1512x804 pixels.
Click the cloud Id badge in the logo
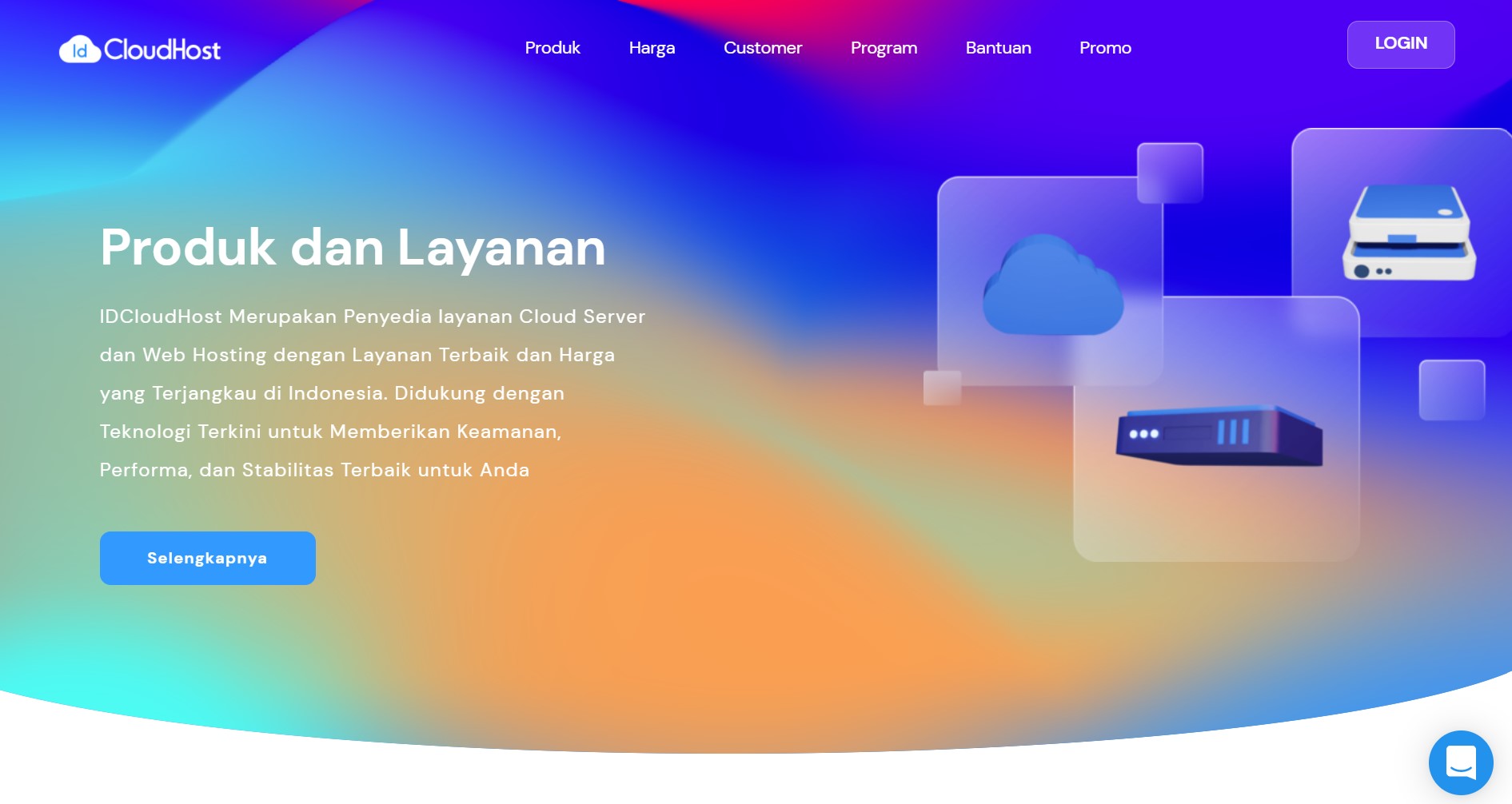(x=79, y=50)
